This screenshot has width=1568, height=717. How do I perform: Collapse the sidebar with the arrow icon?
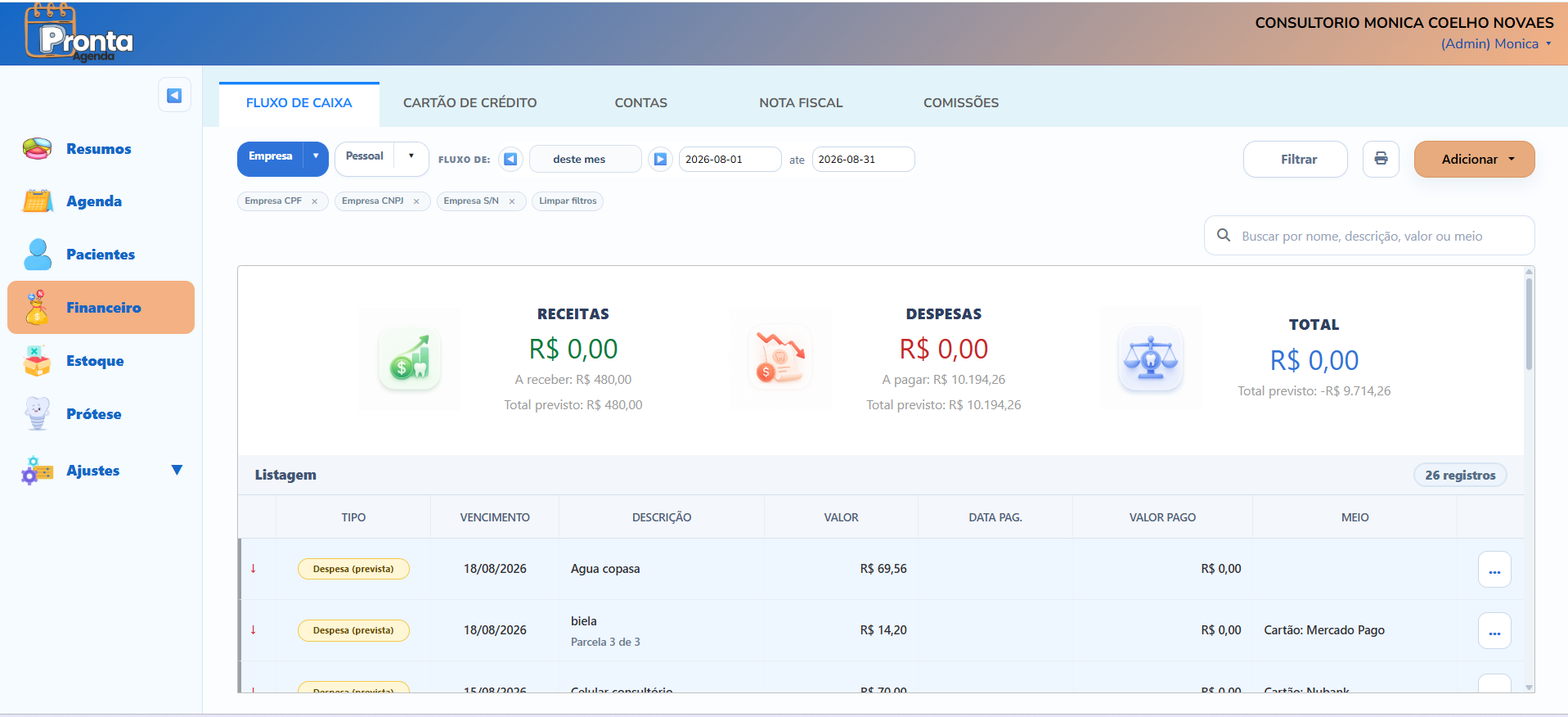174,96
